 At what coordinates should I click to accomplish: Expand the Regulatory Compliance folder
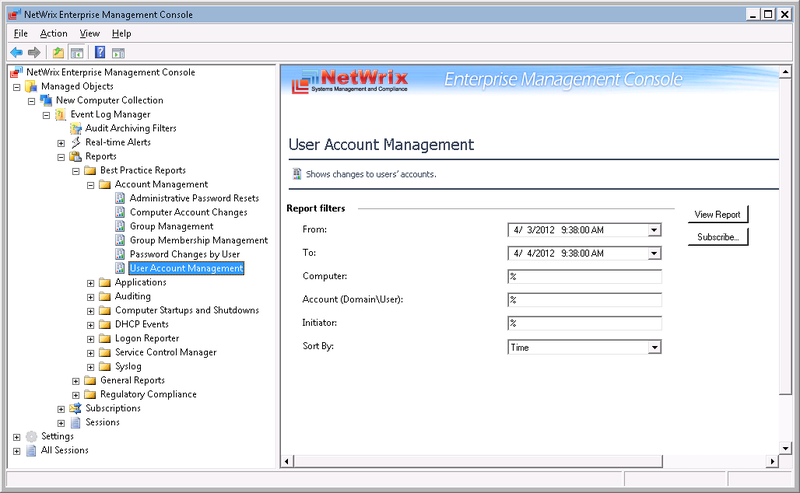[x=76, y=395]
